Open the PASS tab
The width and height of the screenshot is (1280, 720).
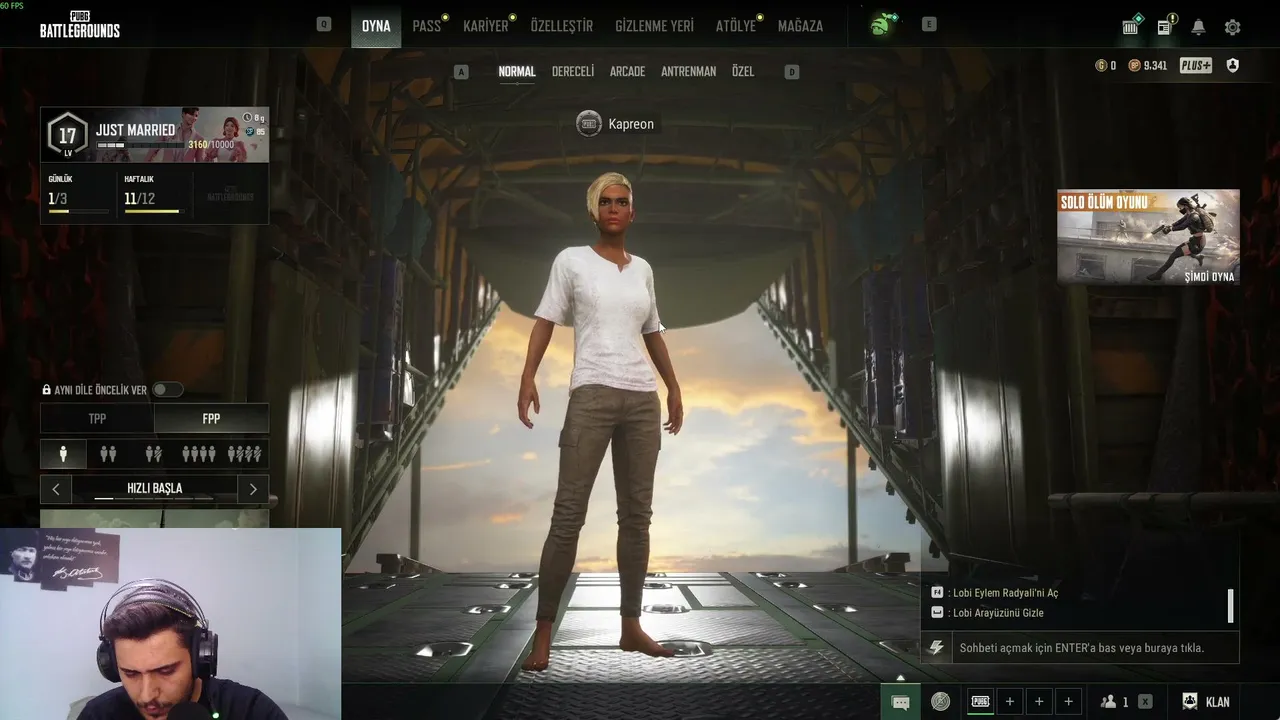point(427,26)
